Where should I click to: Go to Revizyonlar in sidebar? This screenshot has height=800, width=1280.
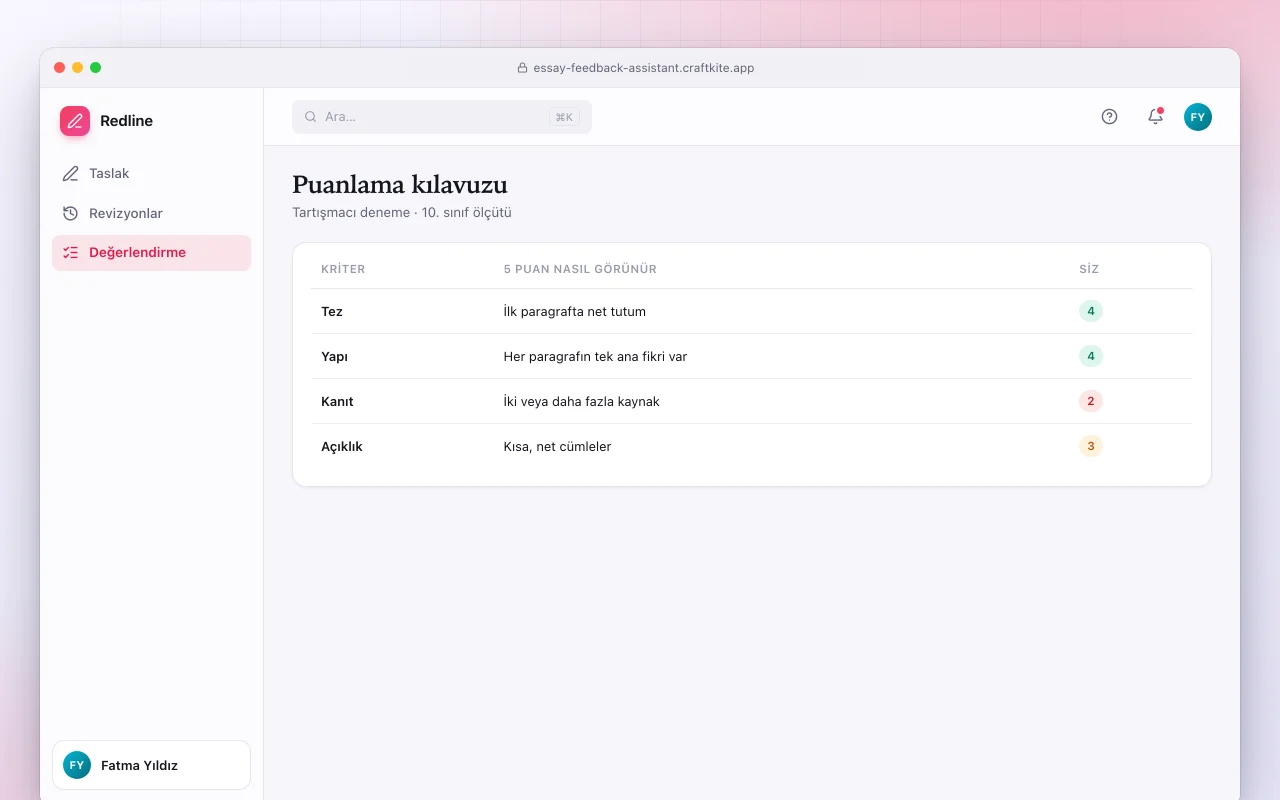coord(151,213)
